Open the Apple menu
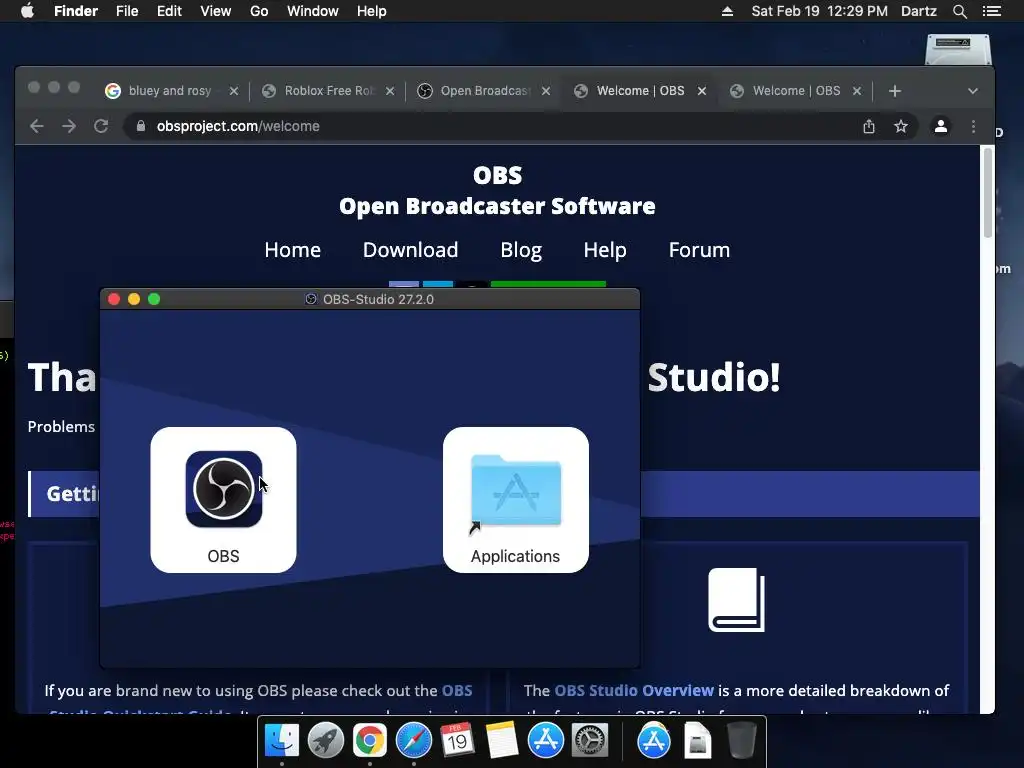 pyautogui.click(x=27, y=11)
